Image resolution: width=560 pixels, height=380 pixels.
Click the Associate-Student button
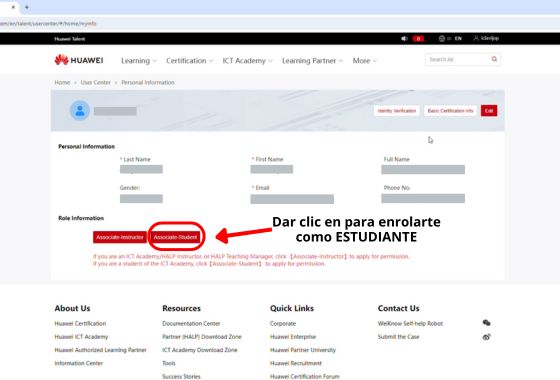pos(175,237)
